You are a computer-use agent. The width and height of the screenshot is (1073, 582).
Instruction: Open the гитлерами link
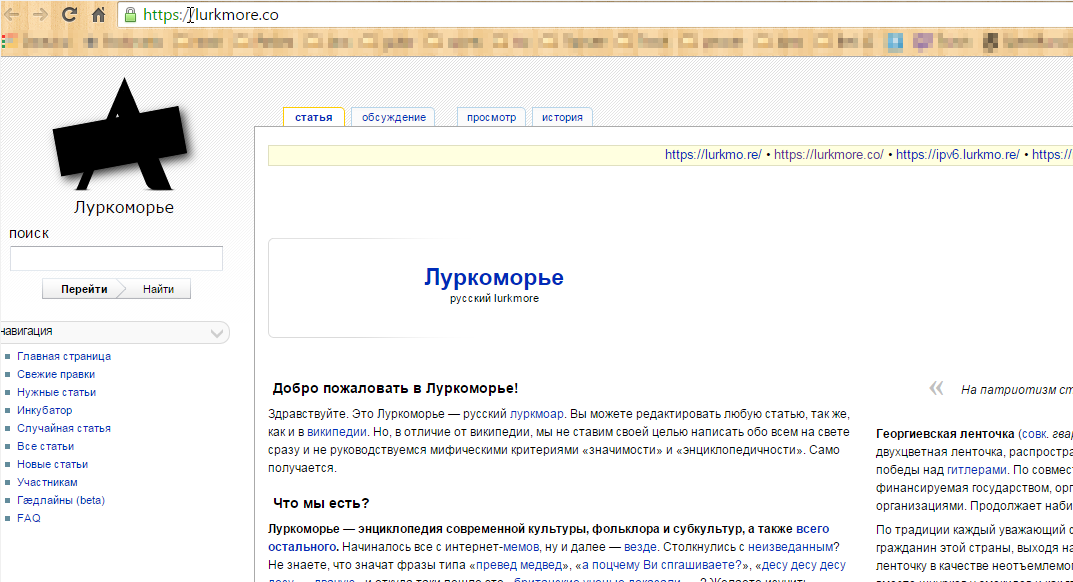pyautogui.click(x=977, y=470)
